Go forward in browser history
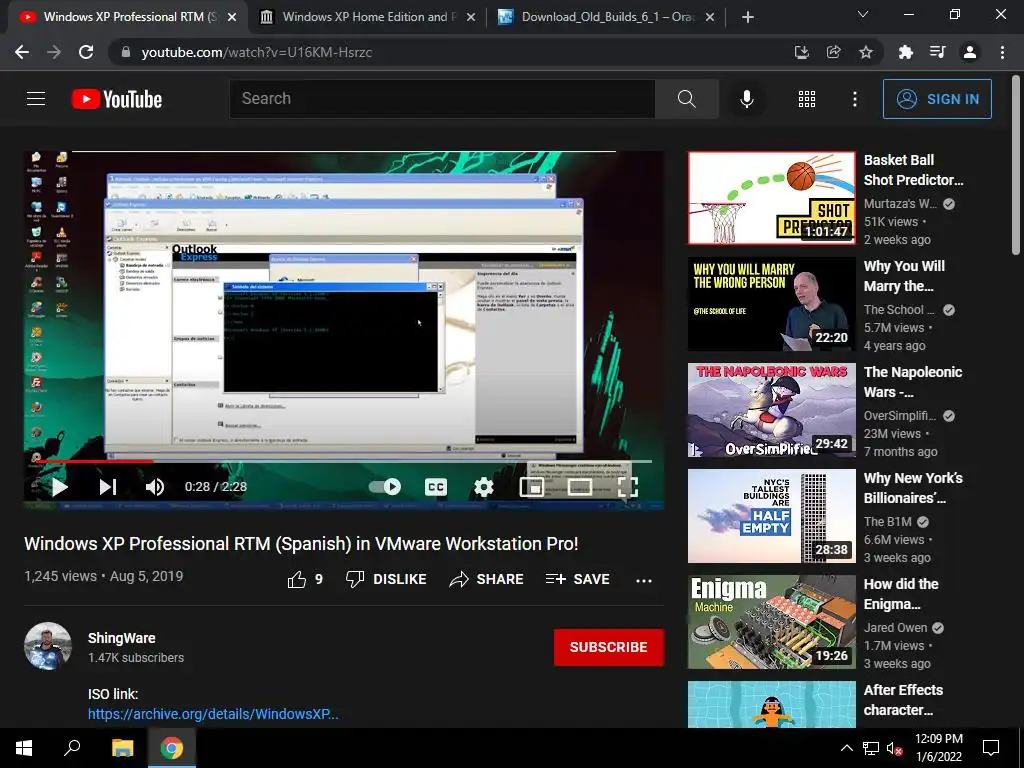The width and height of the screenshot is (1024, 768). (54, 52)
